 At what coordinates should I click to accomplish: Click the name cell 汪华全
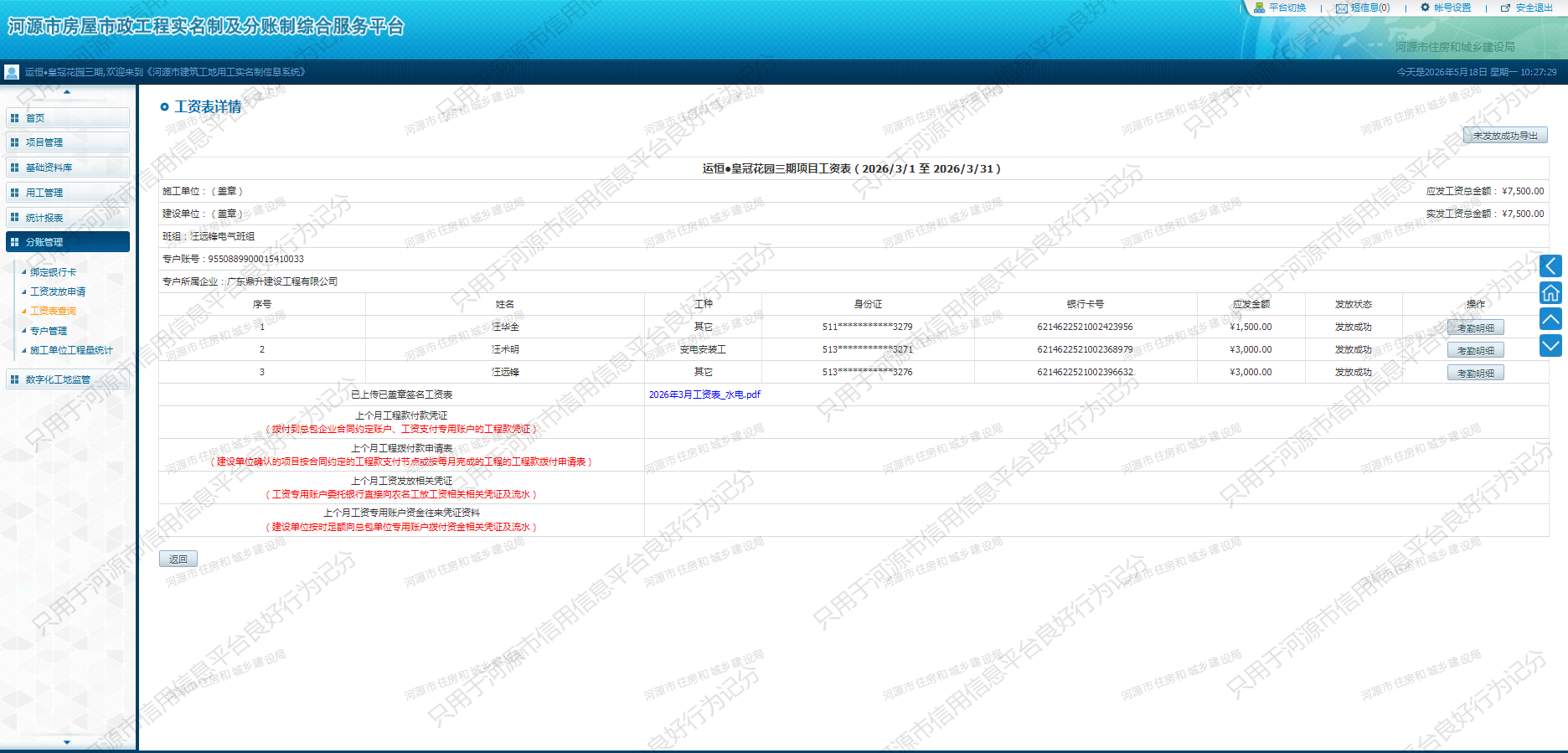(x=505, y=327)
